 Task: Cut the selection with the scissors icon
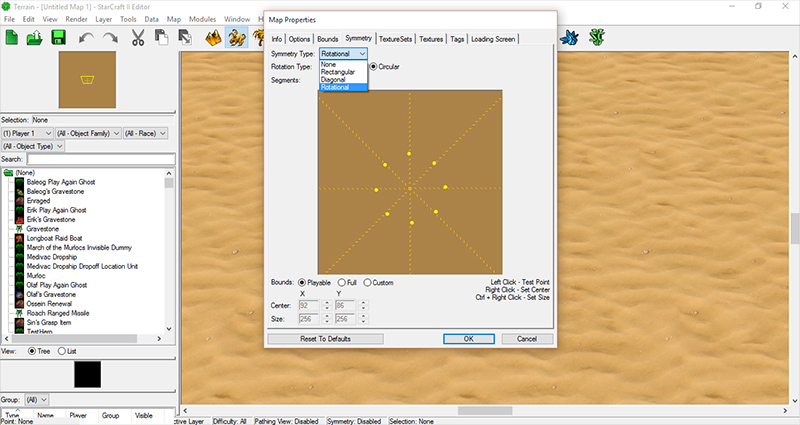click(x=138, y=38)
